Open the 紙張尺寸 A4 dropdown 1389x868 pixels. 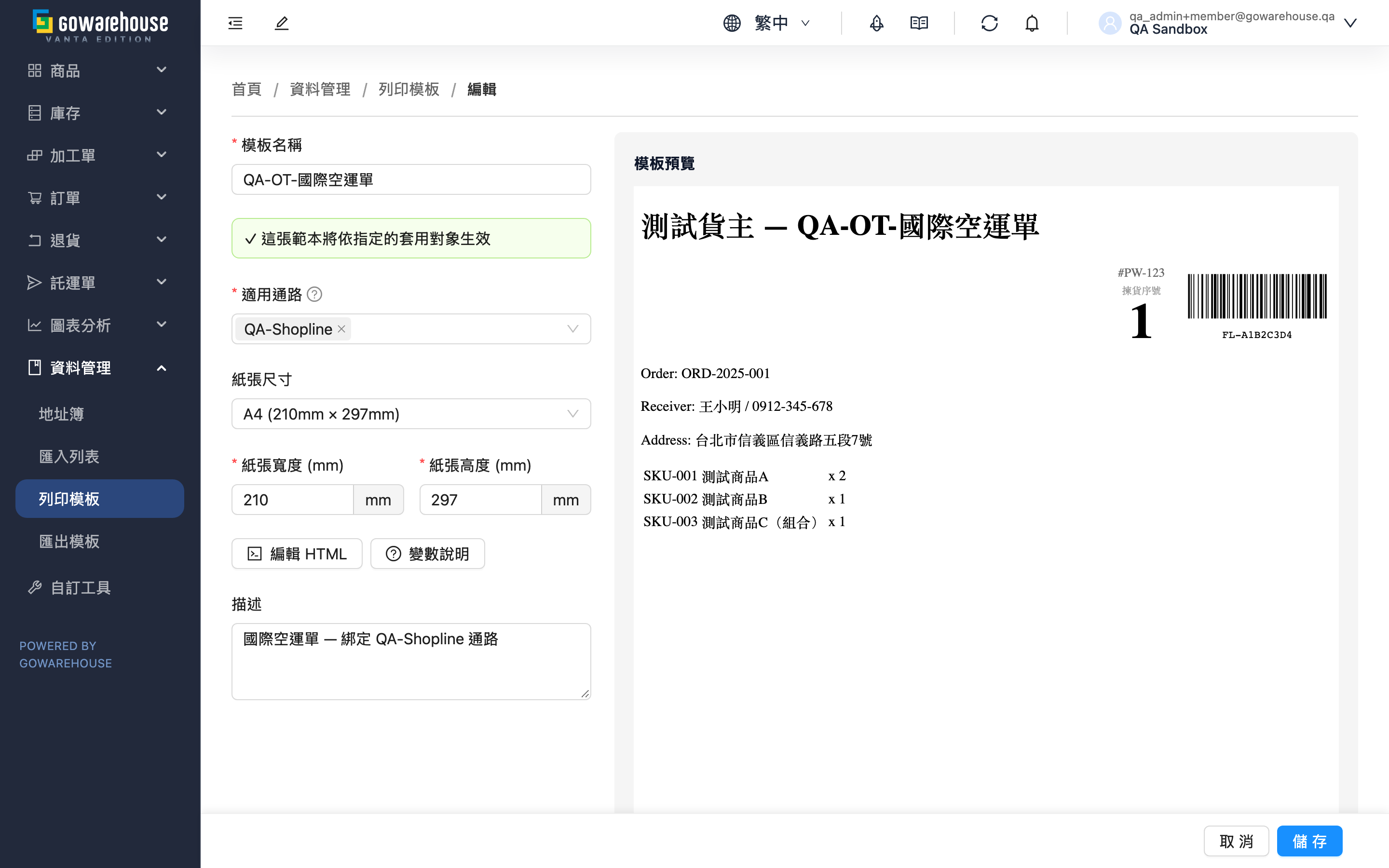click(411, 414)
